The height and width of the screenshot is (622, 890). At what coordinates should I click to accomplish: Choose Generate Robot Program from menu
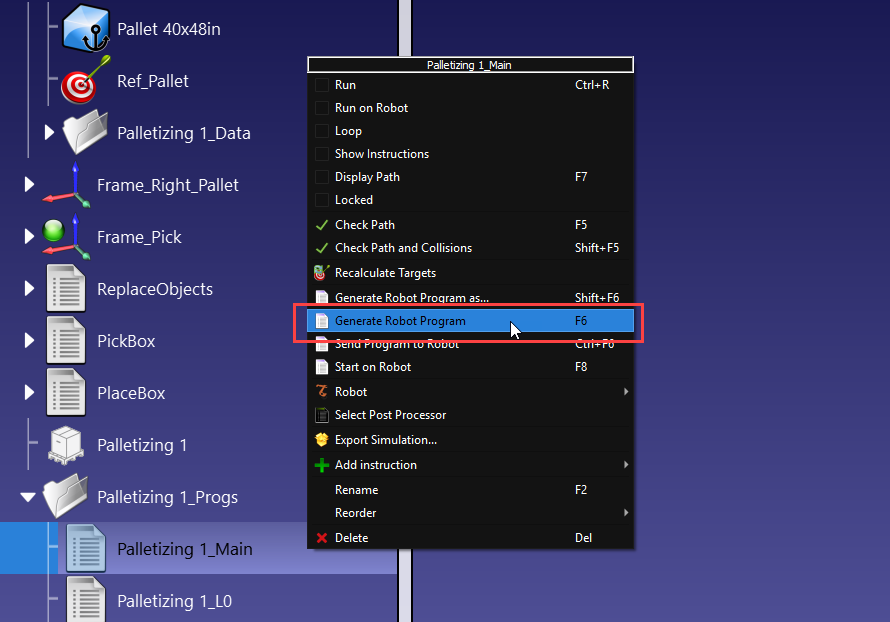pos(400,321)
